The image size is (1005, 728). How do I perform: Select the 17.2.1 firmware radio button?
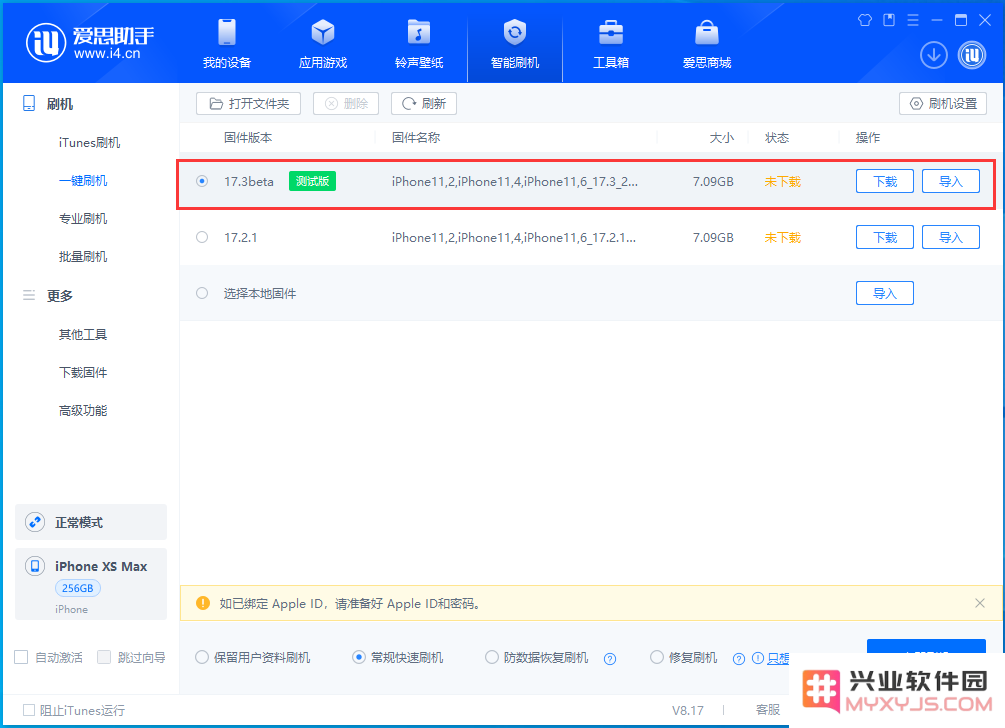[x=202, y=237]
